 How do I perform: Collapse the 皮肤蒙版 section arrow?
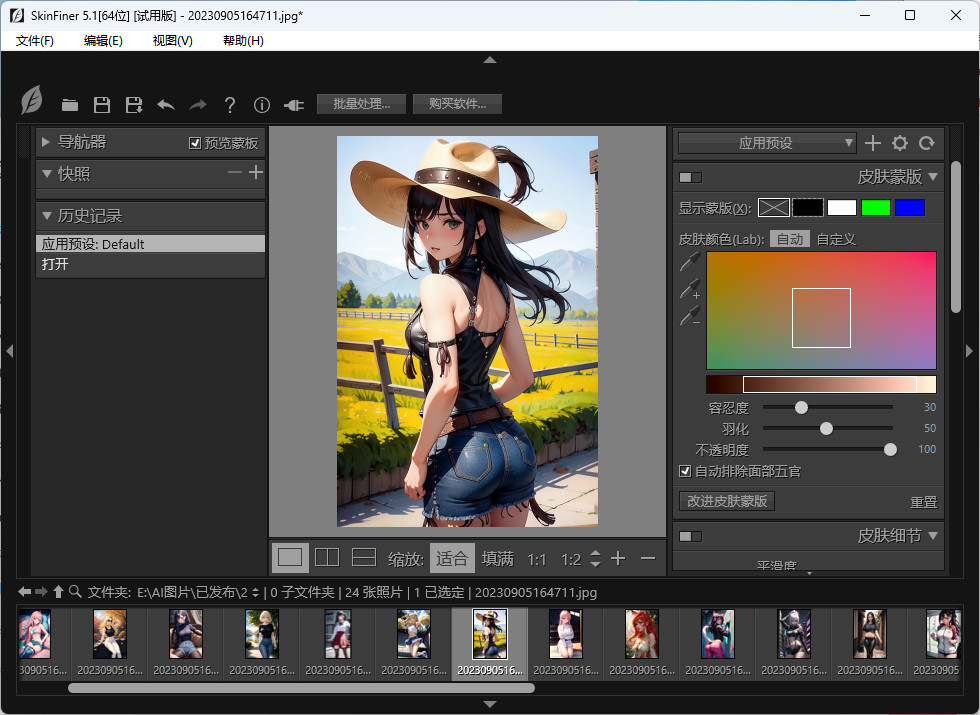click(933, 177)
